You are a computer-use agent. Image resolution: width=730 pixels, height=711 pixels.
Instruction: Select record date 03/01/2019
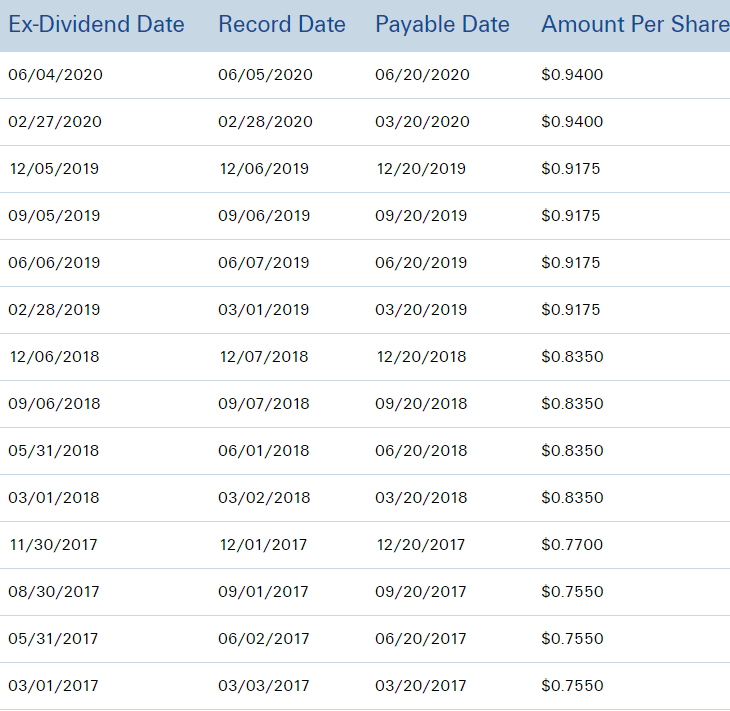coord(264,310)
